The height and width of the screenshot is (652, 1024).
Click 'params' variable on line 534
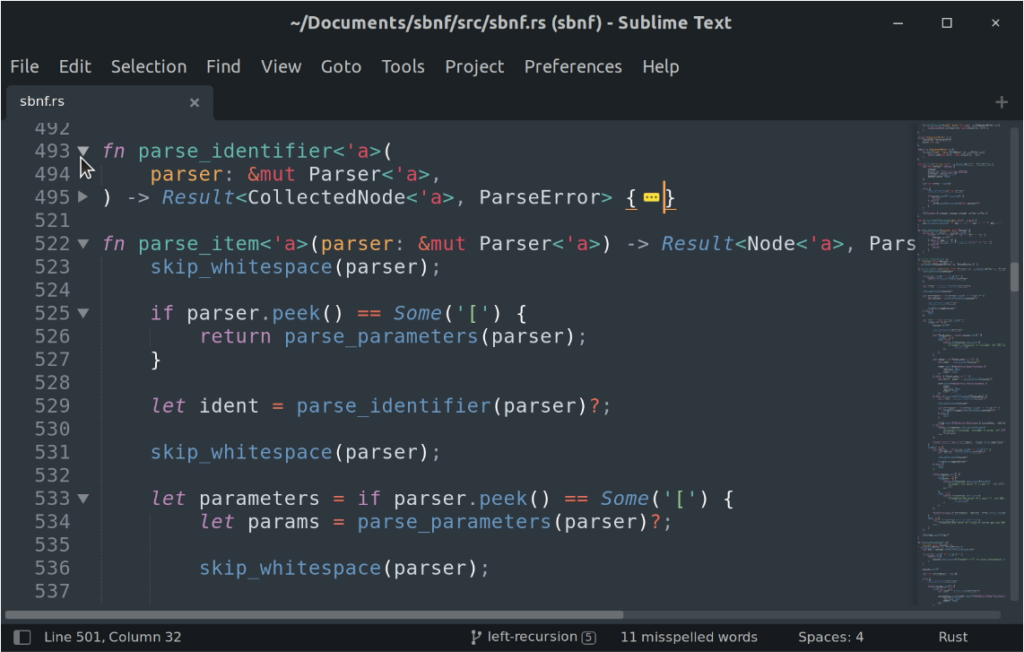pos(283,522)
